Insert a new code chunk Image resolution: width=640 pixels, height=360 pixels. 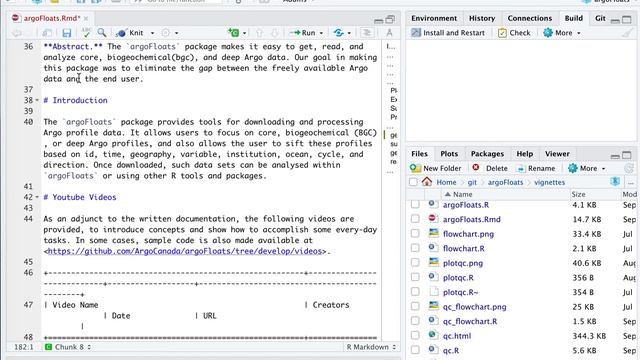tap(234, 33)
